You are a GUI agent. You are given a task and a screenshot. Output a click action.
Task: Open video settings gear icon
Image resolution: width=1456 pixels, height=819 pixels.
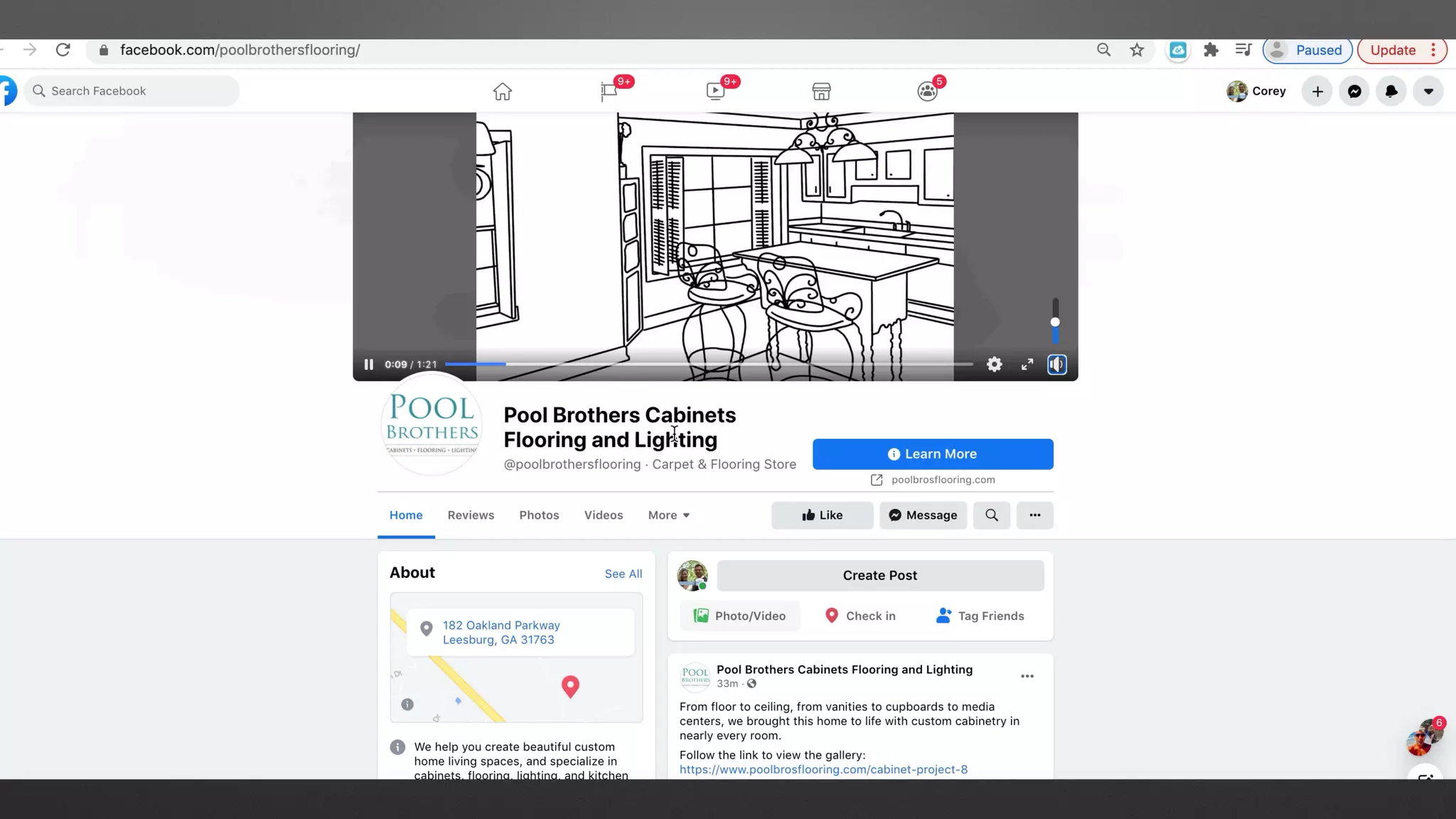pyautogui.click(x=994, y=365)
